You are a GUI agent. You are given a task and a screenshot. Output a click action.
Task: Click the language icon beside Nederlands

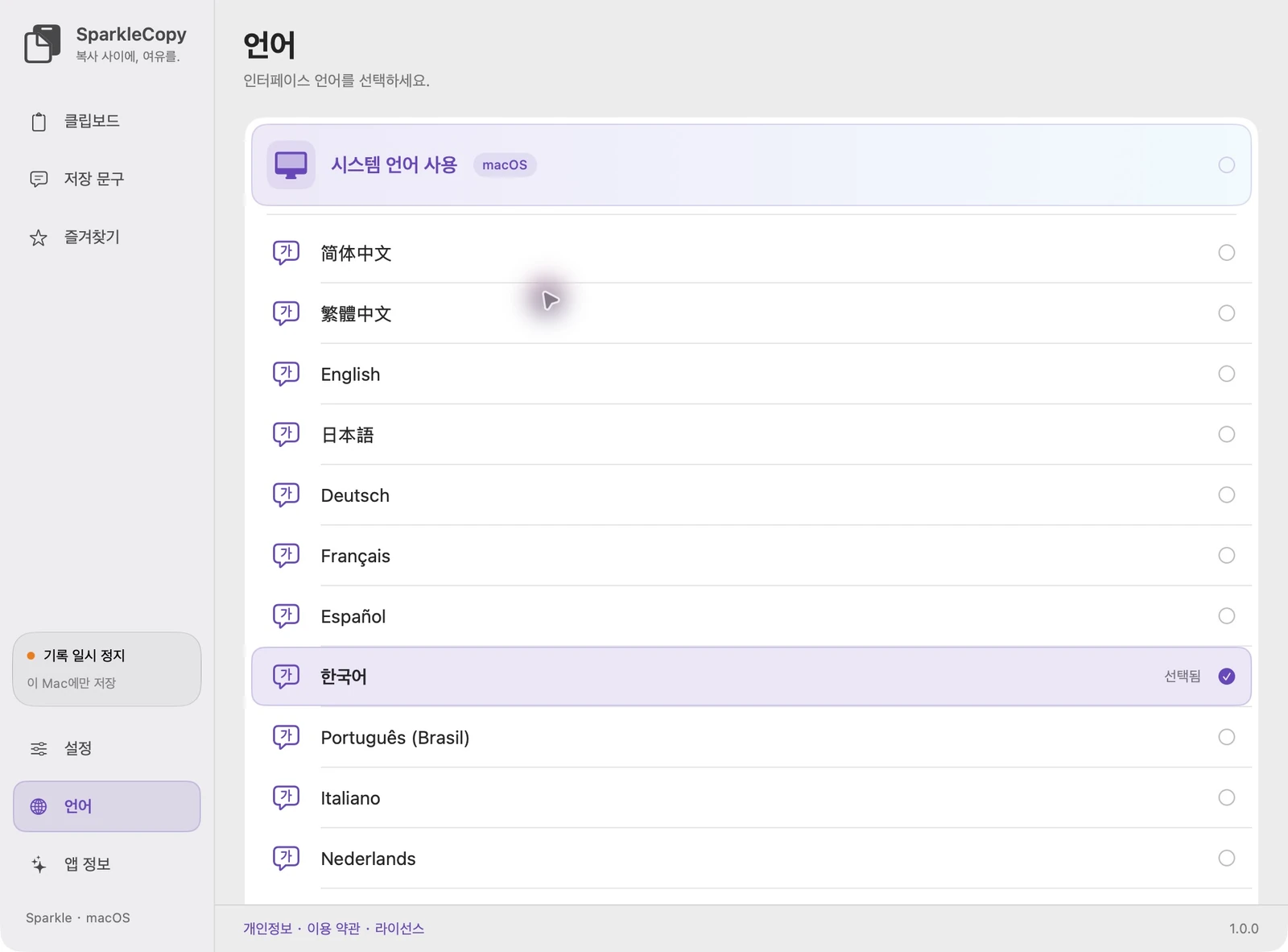[x=286, y=858]
